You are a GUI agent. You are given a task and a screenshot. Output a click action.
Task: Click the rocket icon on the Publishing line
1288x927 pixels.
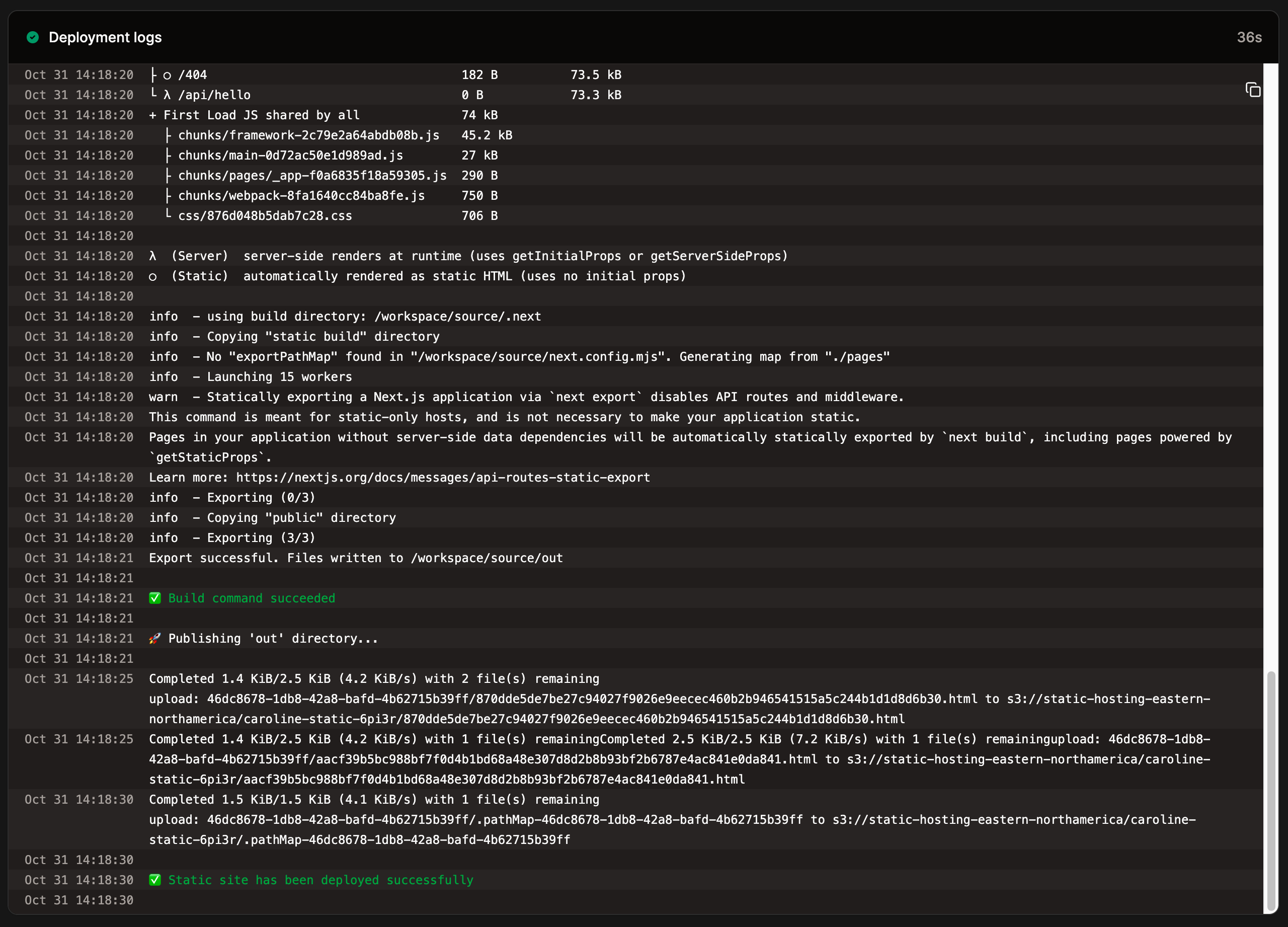(x=154, y=638)
